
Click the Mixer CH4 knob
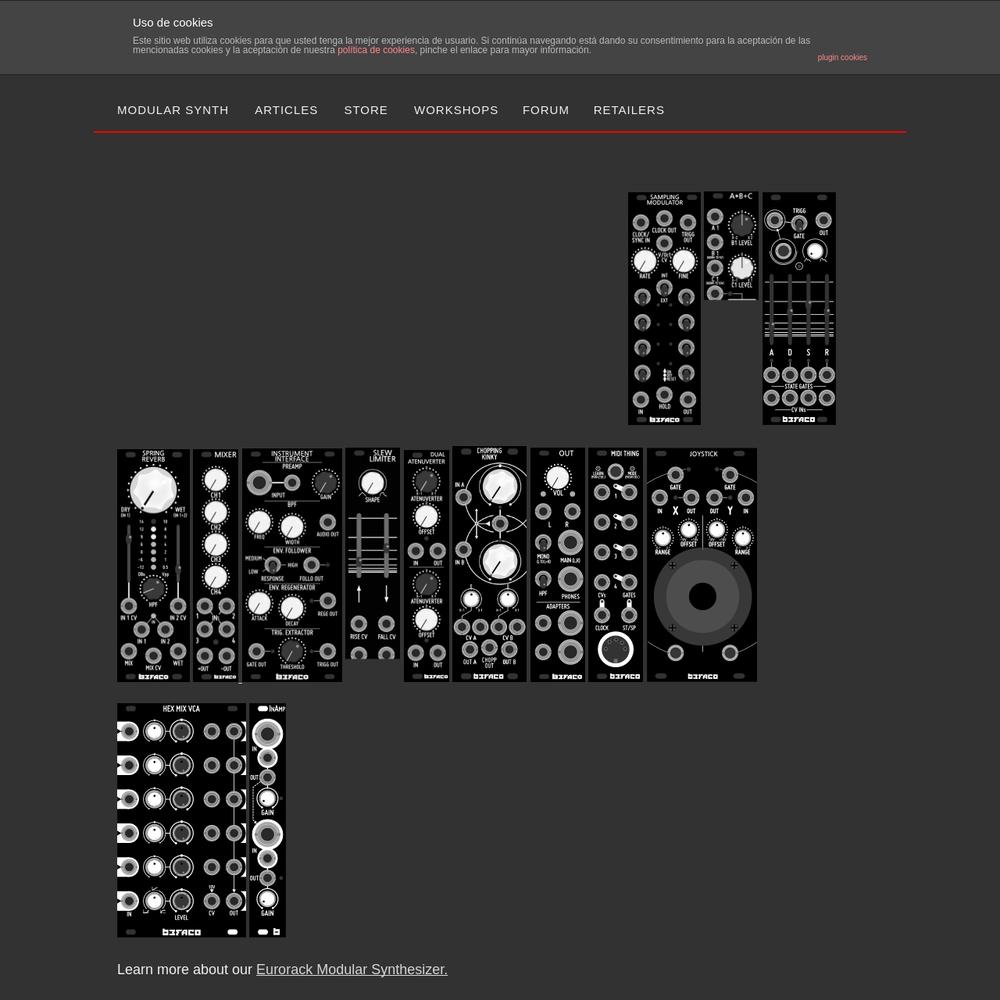click(216, 577)
